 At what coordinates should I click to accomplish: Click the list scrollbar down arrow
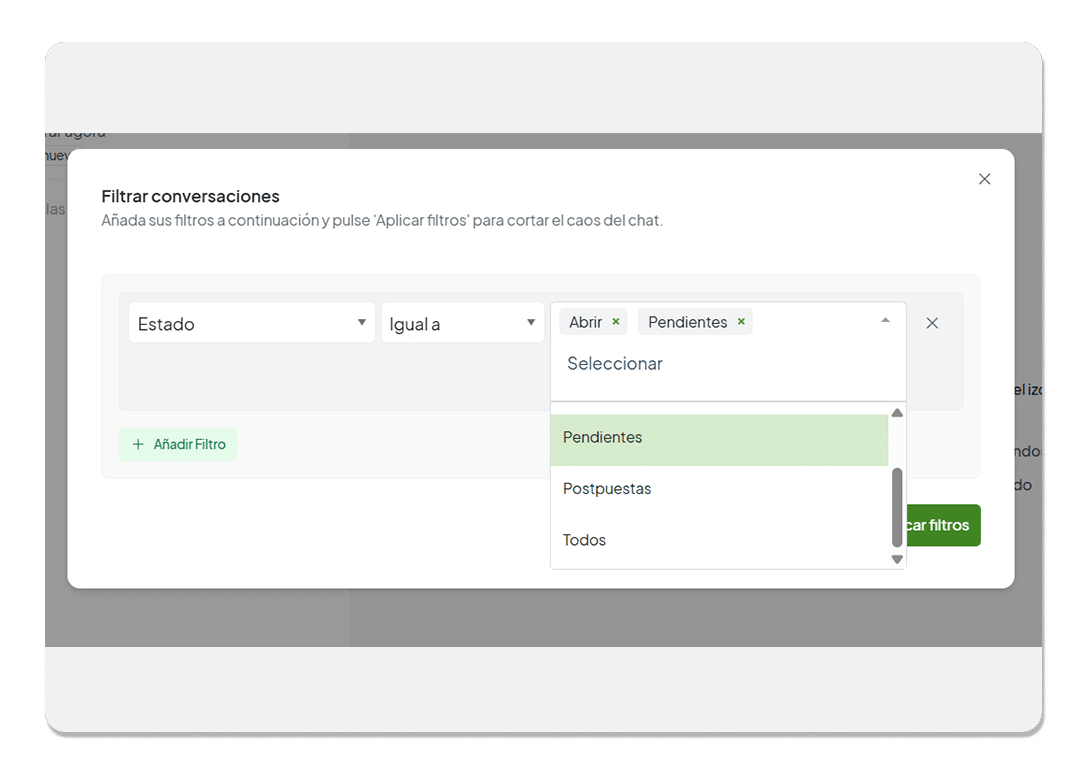tap(897, 559)
